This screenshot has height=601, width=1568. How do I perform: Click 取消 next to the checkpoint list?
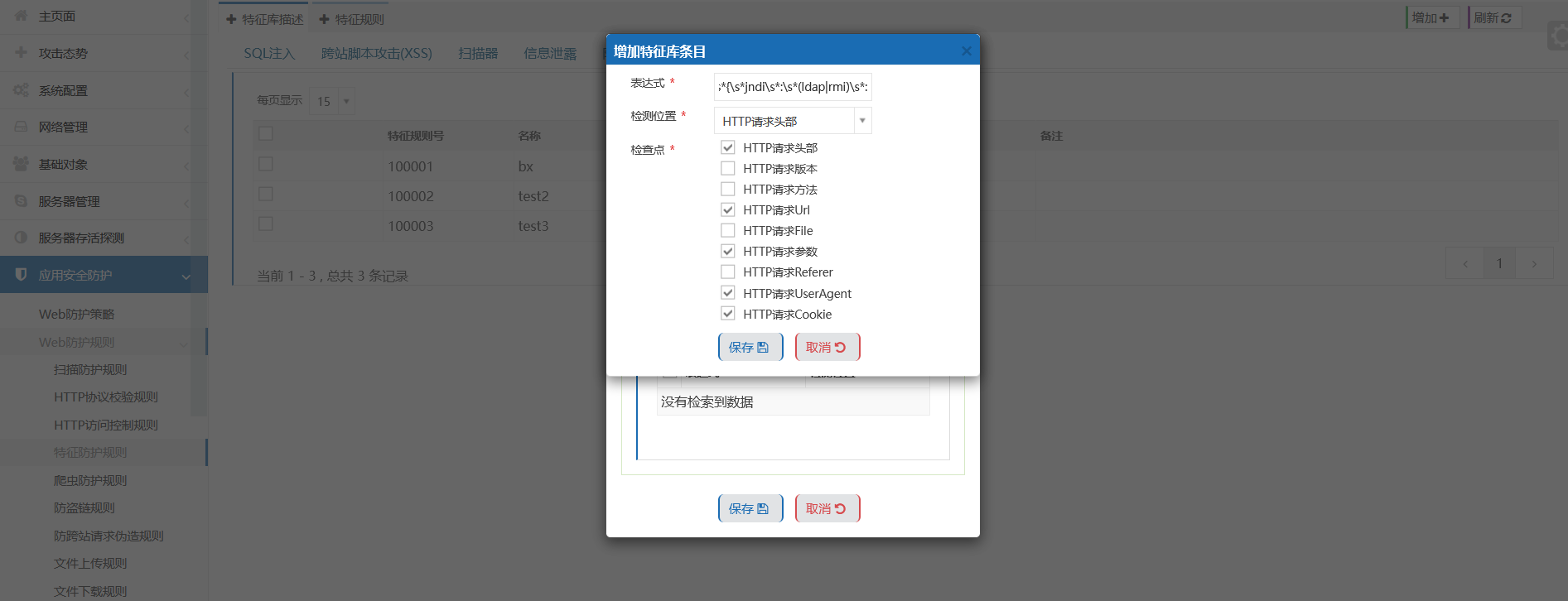[x=827, y=348]
